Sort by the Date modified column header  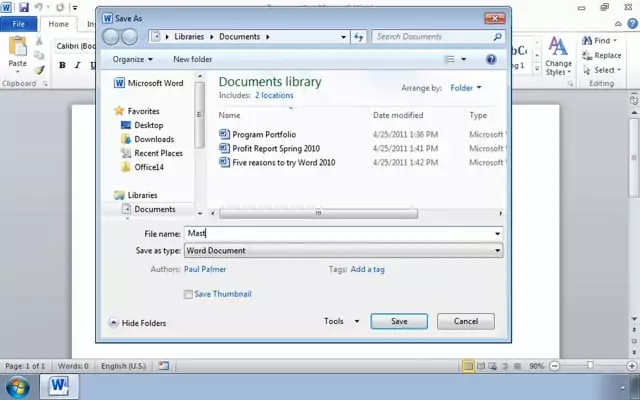click(x=398, y=116)
